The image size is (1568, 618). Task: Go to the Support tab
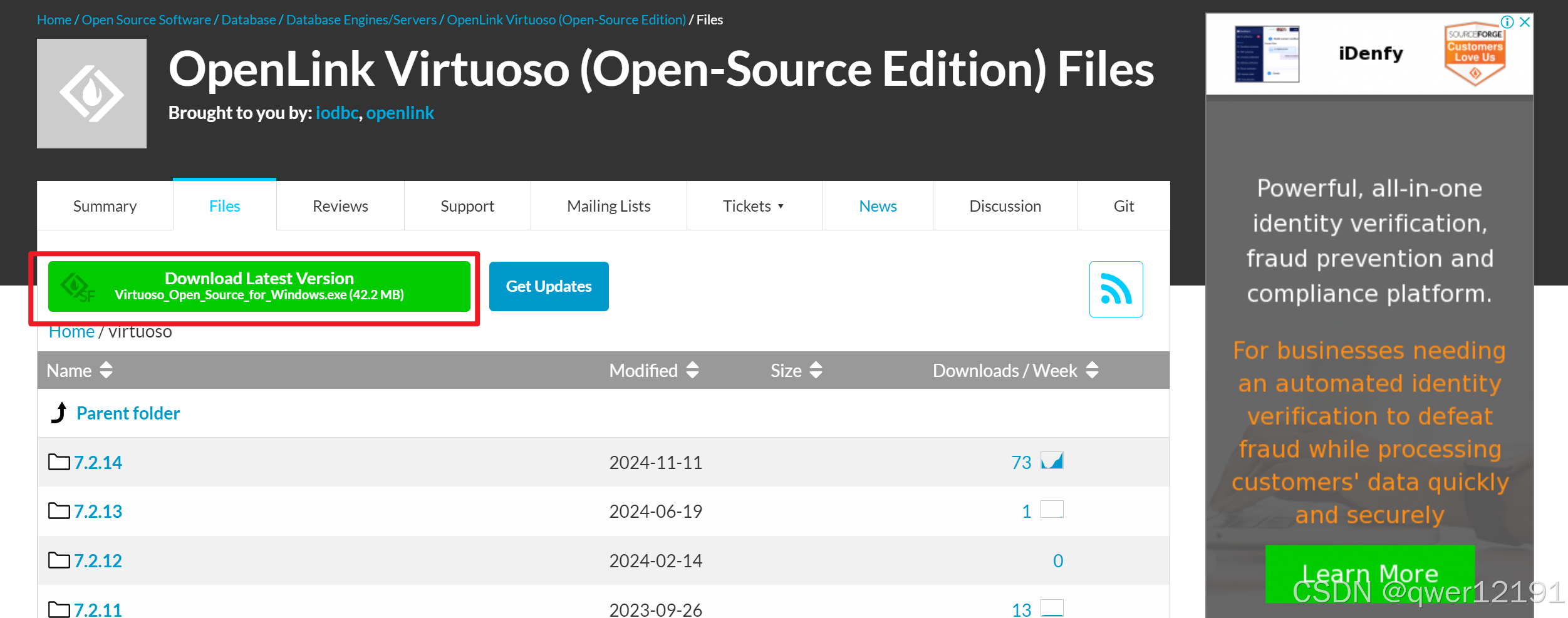467,206
